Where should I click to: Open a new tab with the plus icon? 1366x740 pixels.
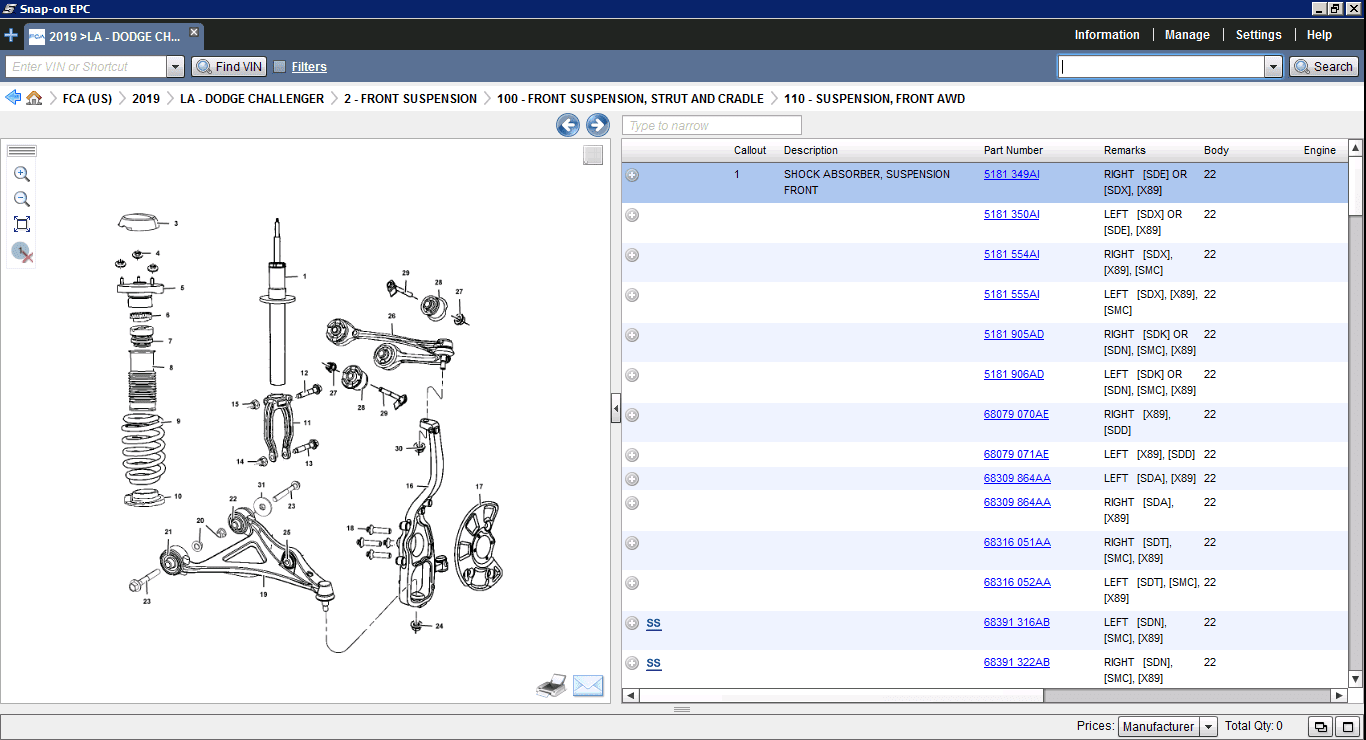coord(11,35)
